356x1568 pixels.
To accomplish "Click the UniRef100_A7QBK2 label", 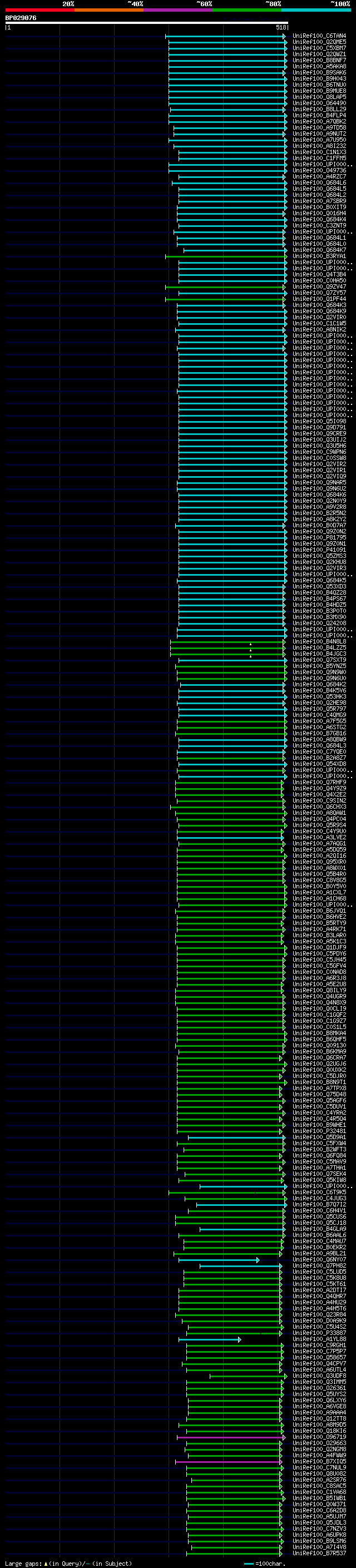I will (x=319, y=122).
